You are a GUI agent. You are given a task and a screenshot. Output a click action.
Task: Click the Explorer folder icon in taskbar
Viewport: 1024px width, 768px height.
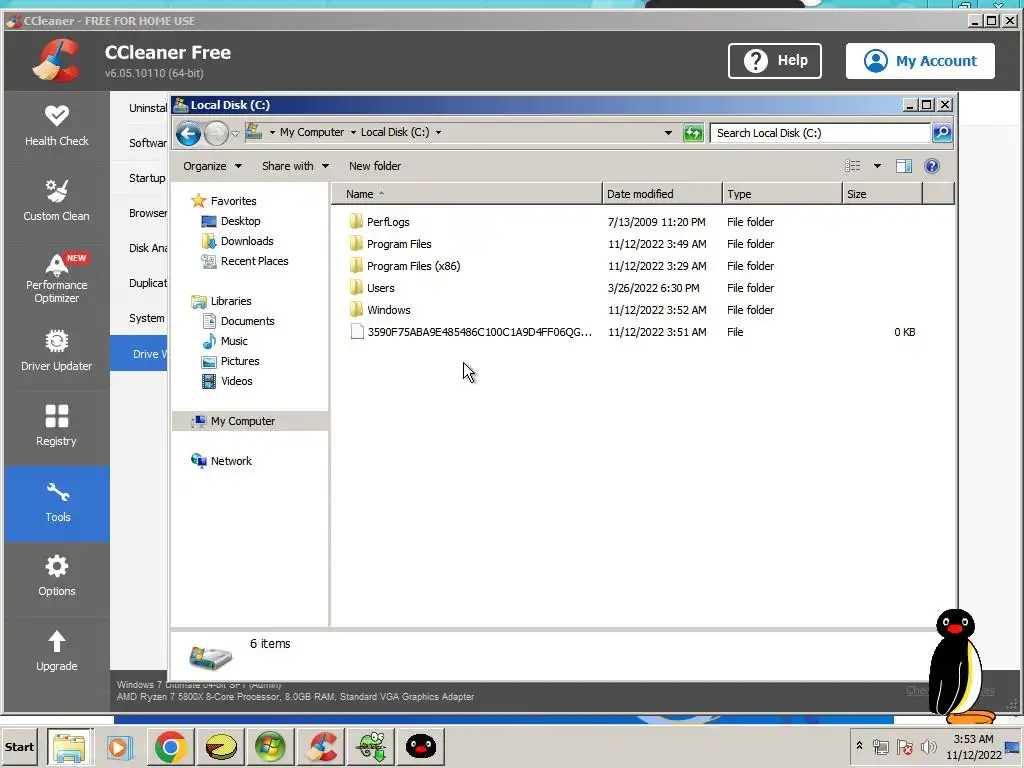pyautogui.click(x=70, y=746)
